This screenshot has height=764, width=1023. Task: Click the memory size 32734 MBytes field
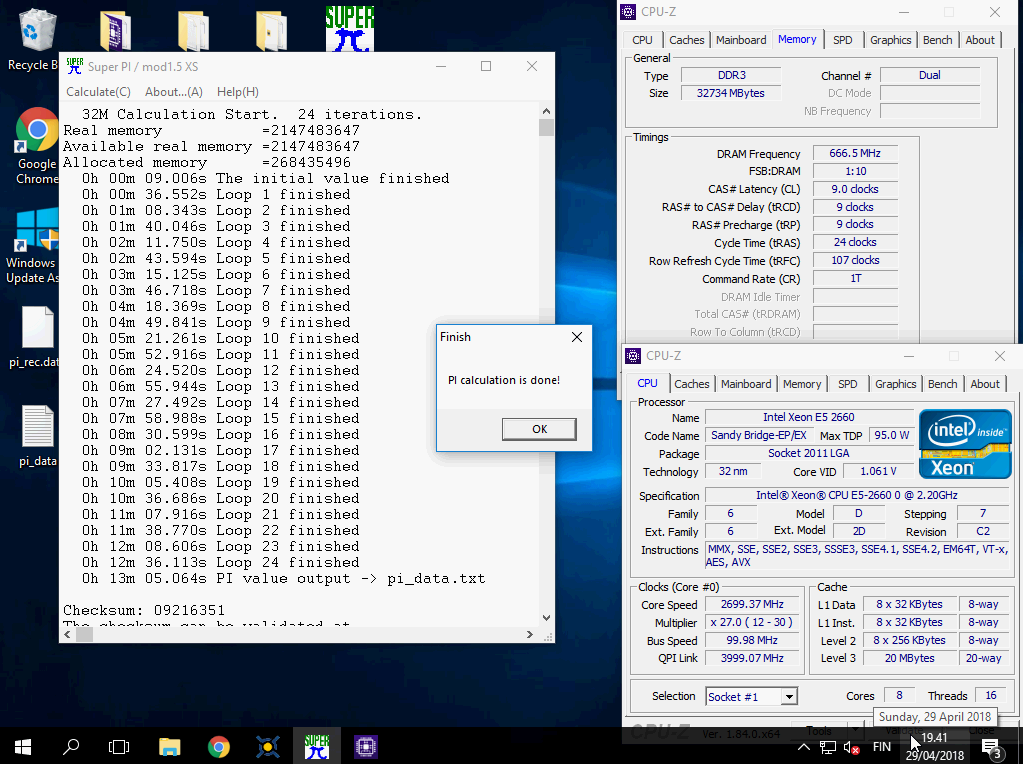[x=731, y=93]
